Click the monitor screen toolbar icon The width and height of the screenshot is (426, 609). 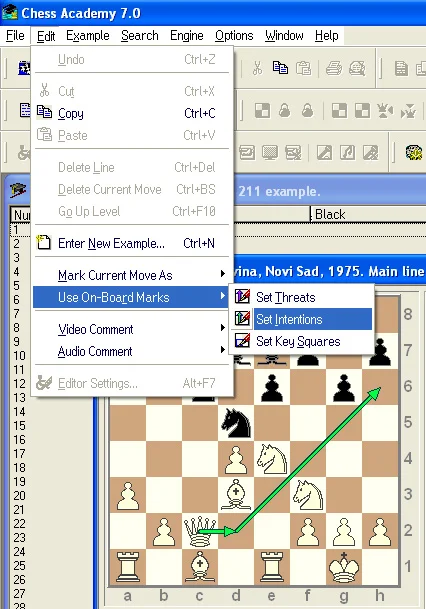(270, 153)
